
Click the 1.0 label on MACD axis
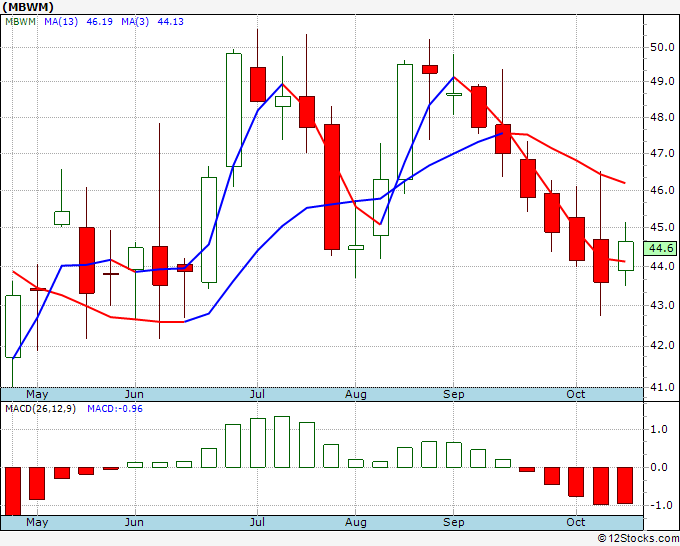(x=659, y=429)
